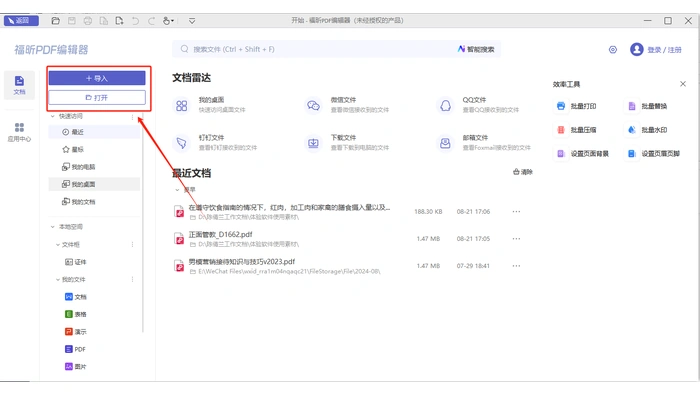Open the customize quick access toolbar dropdown

[192, 21]
